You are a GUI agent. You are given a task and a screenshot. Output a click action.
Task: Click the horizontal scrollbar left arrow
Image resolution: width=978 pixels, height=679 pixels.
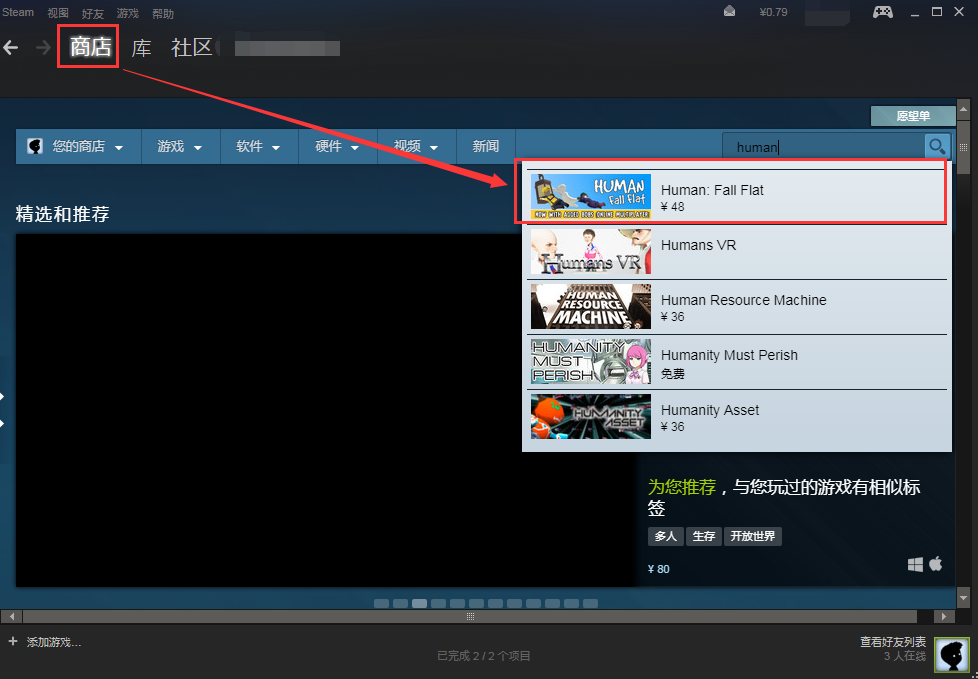click(11, 617)
